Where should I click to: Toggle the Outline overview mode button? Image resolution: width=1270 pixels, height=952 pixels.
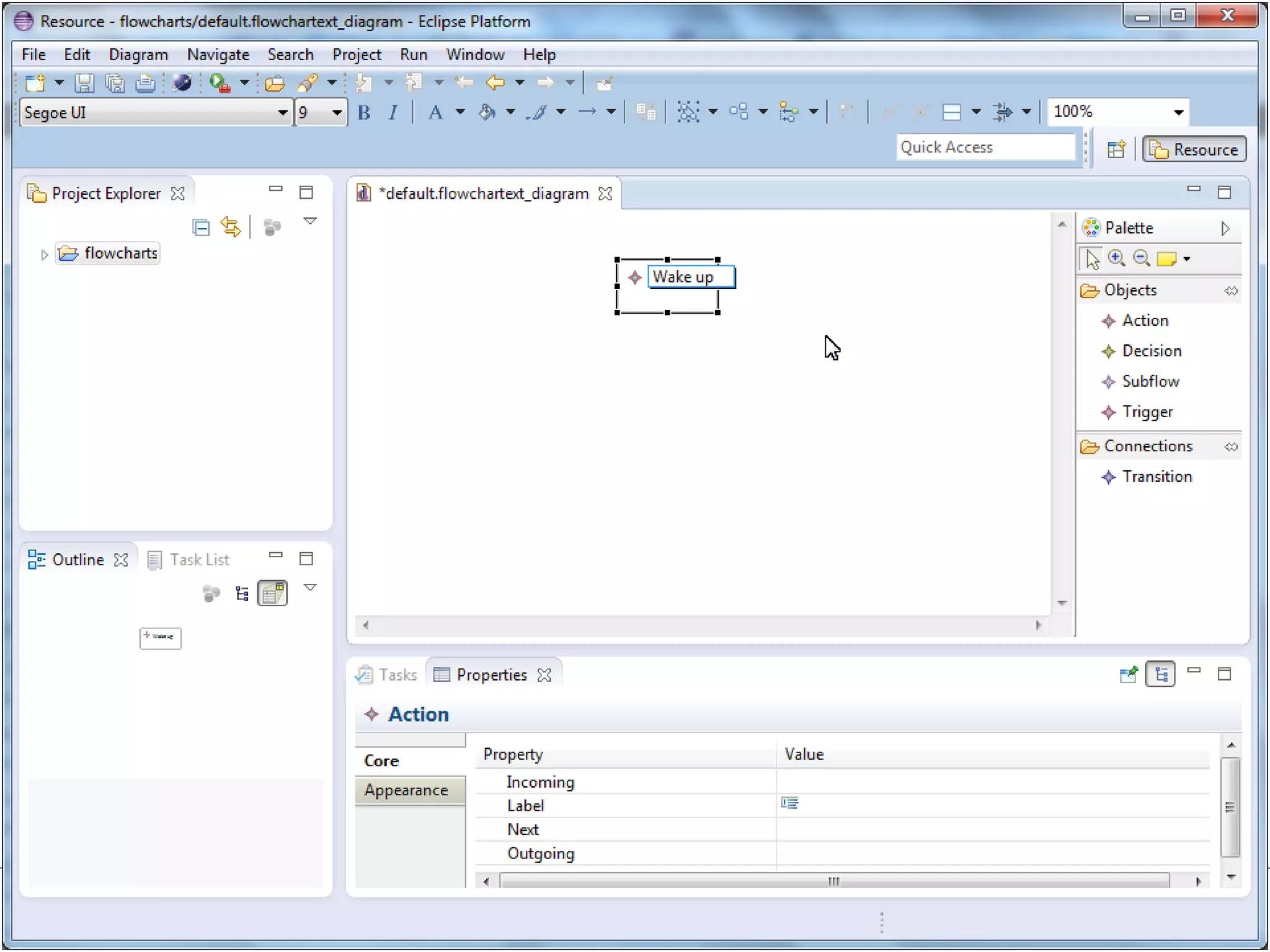(273, 593)
